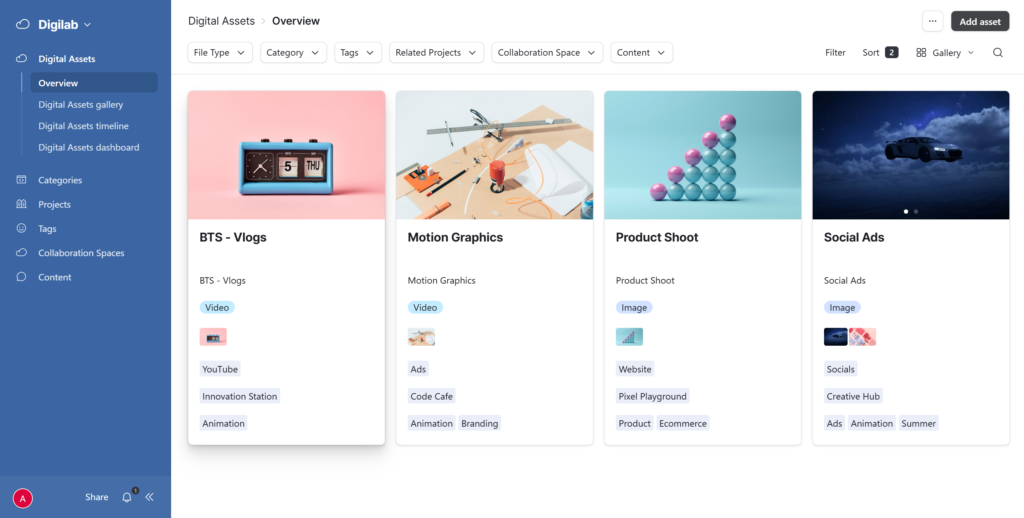Click the Pixel Playground chip
Image resolution: width=1024 pixels, height=518 pixels.
click(652, 396)
